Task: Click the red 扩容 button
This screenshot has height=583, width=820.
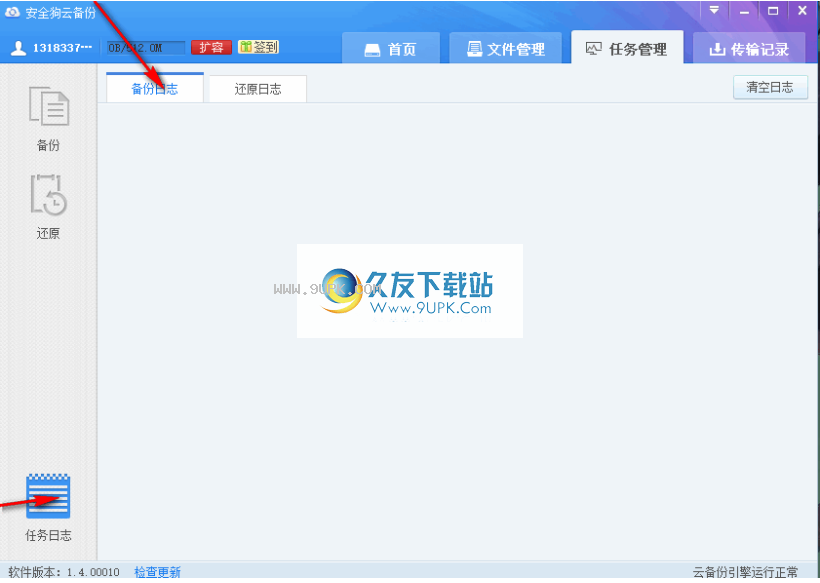Action: [211, 48]
